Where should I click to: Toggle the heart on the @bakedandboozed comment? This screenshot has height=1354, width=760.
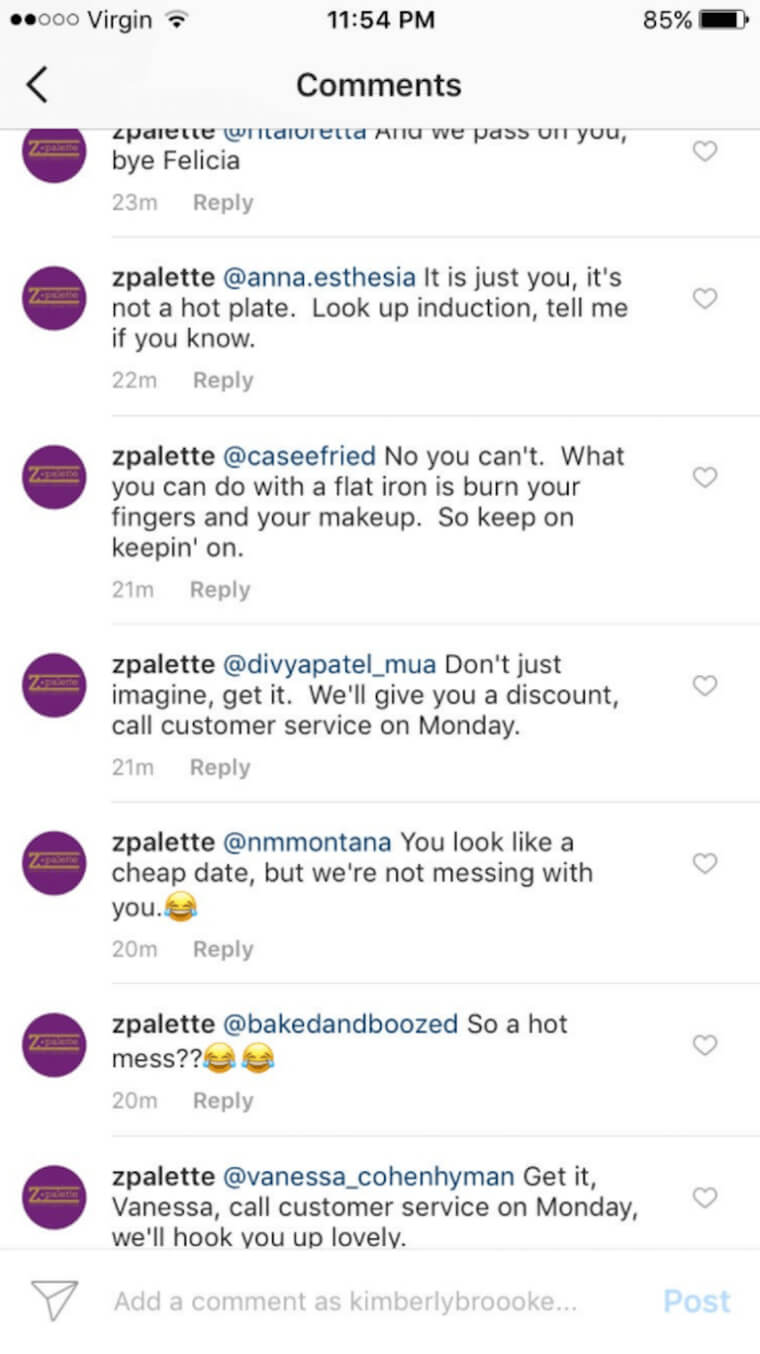704,1044
